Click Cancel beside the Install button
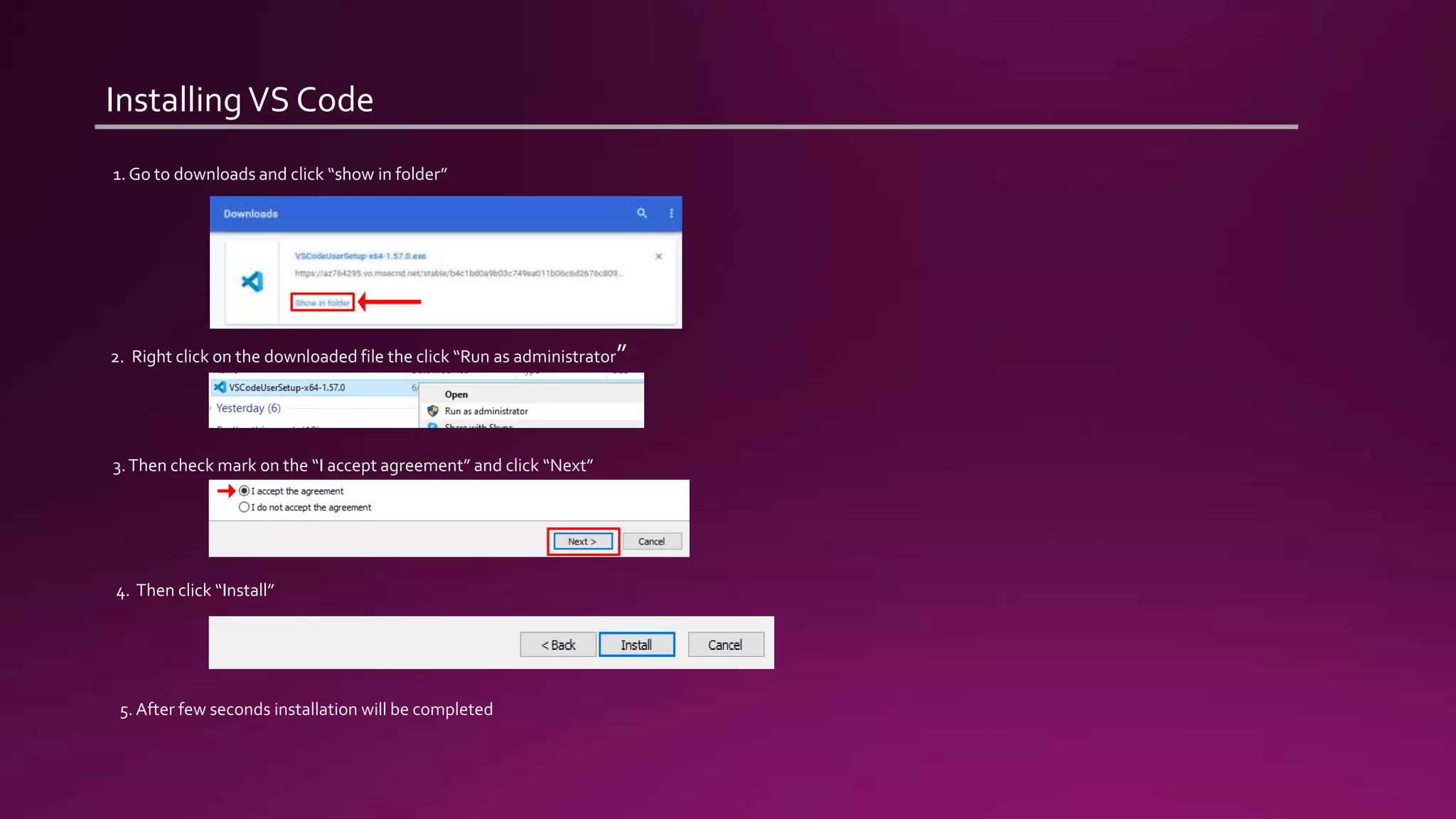This screenshot has width=1456, height=819. click(726, 645)
